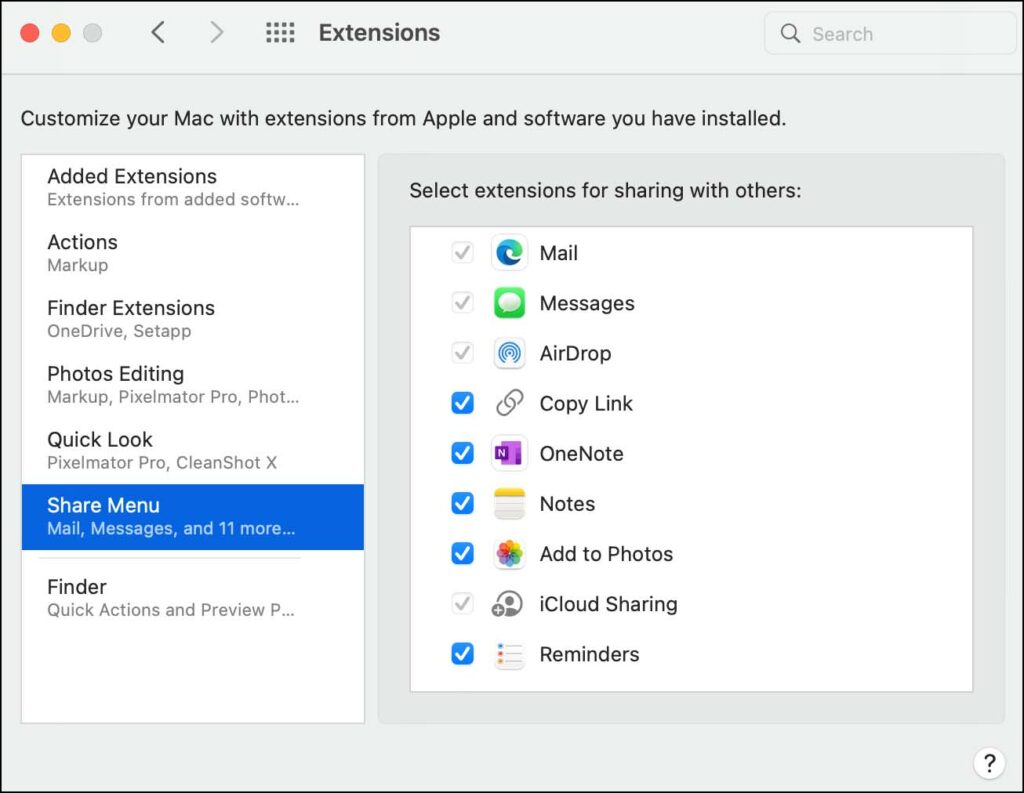Screen dimensions: 1024x793
Task: Show all preferences with grid icon
Action: tap(280, 33)
